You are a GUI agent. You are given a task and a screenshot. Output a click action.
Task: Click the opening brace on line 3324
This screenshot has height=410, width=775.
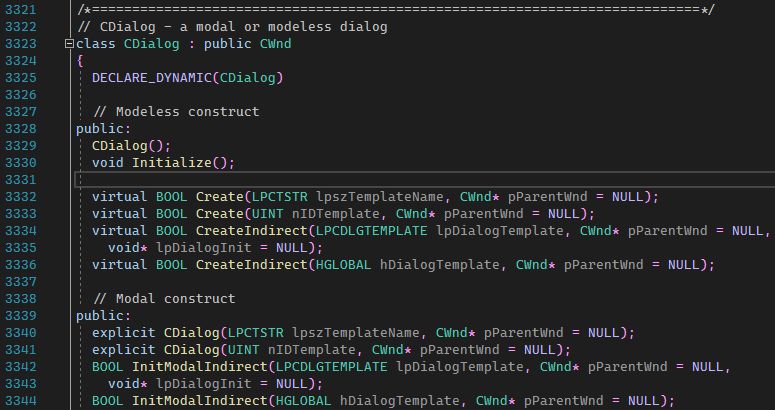tap(80, 61)
